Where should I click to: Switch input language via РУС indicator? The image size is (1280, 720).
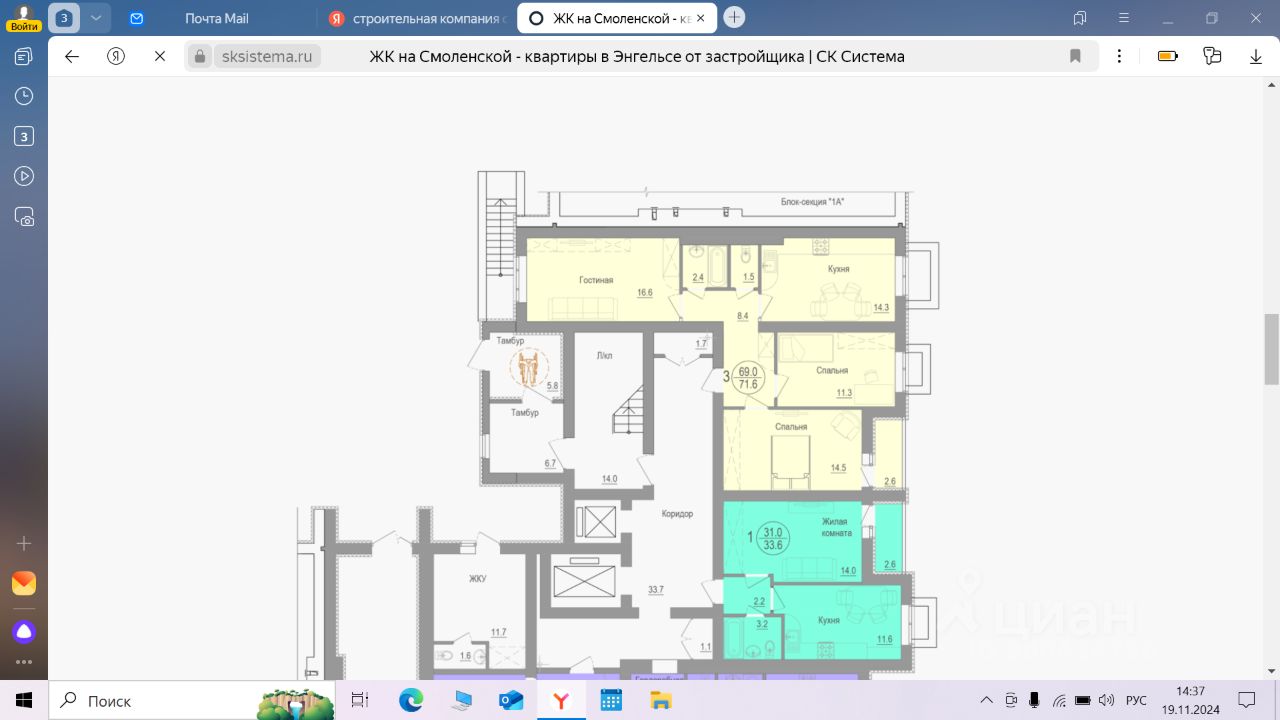(x=1136, y=700)
